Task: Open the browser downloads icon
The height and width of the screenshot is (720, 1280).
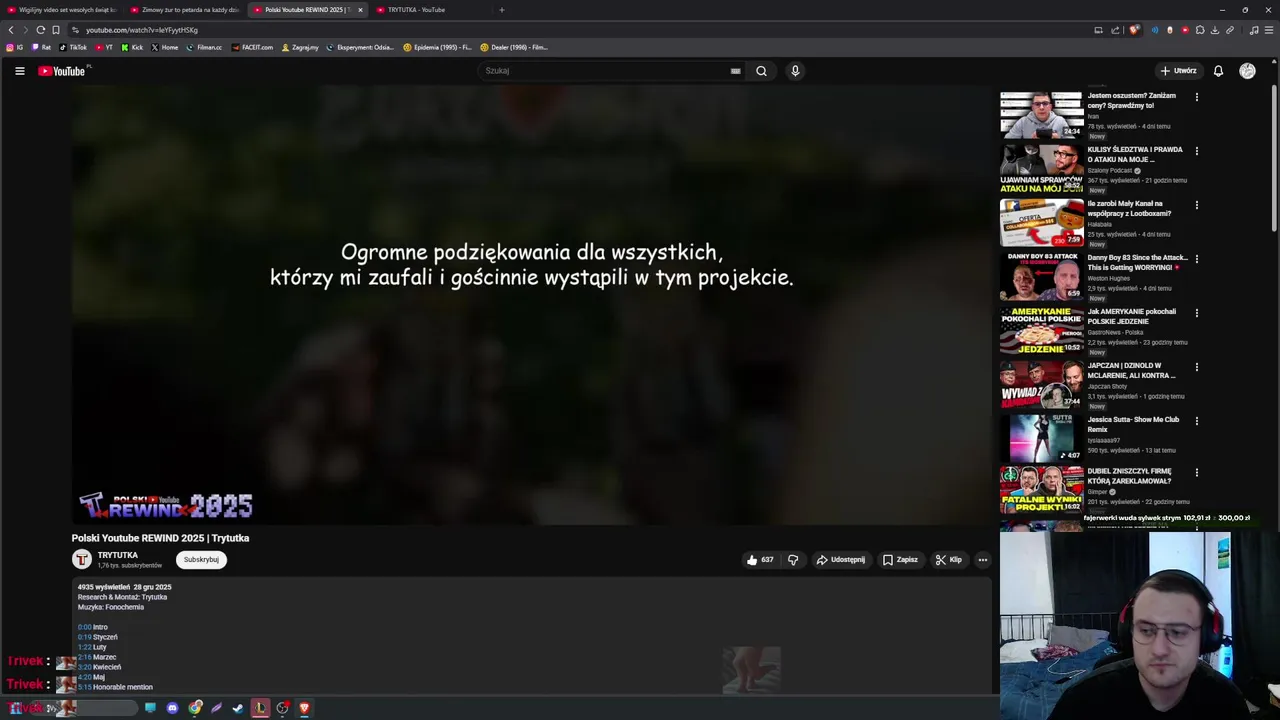Action: tap(1215, 30)
